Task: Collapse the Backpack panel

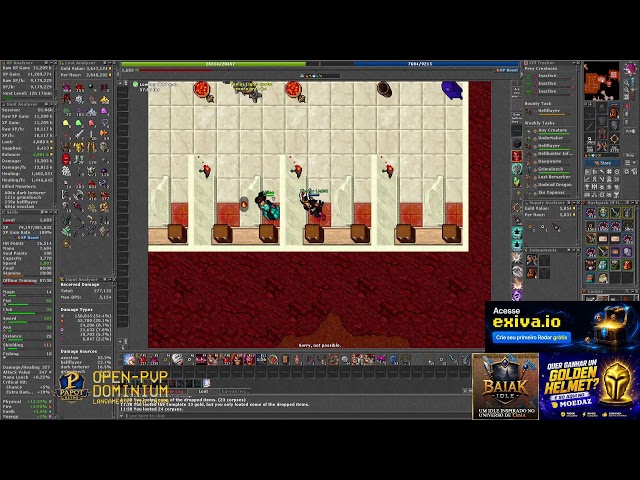Action: point(632,203)
